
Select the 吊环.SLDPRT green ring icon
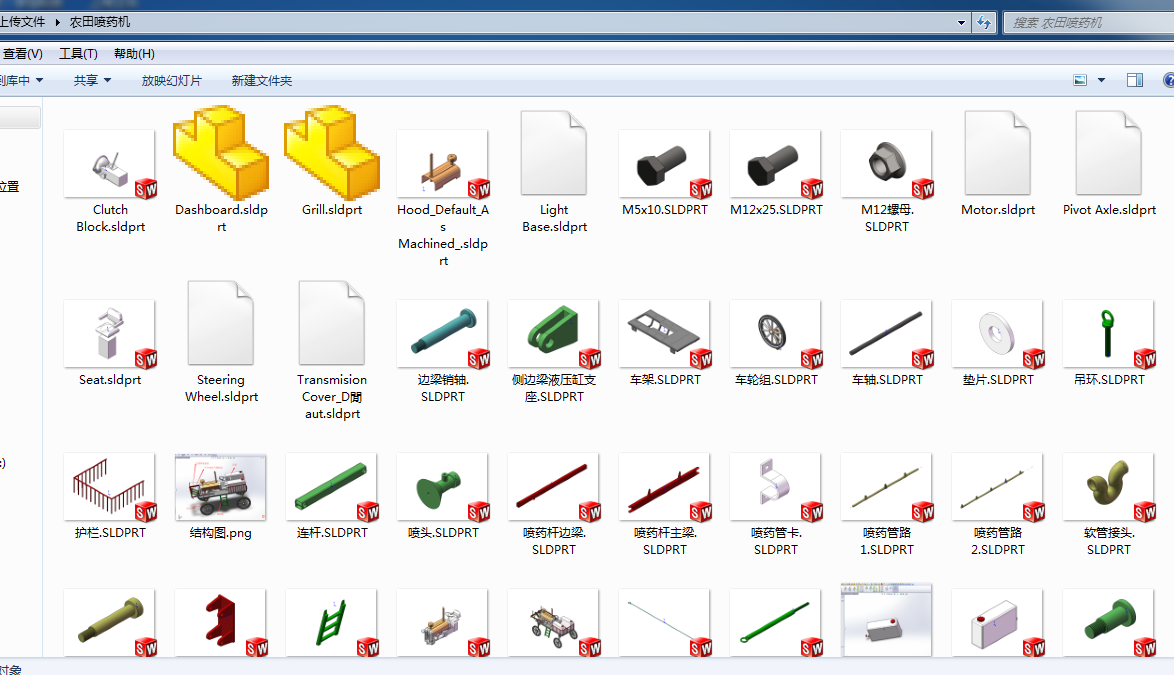pos(1109,334)
